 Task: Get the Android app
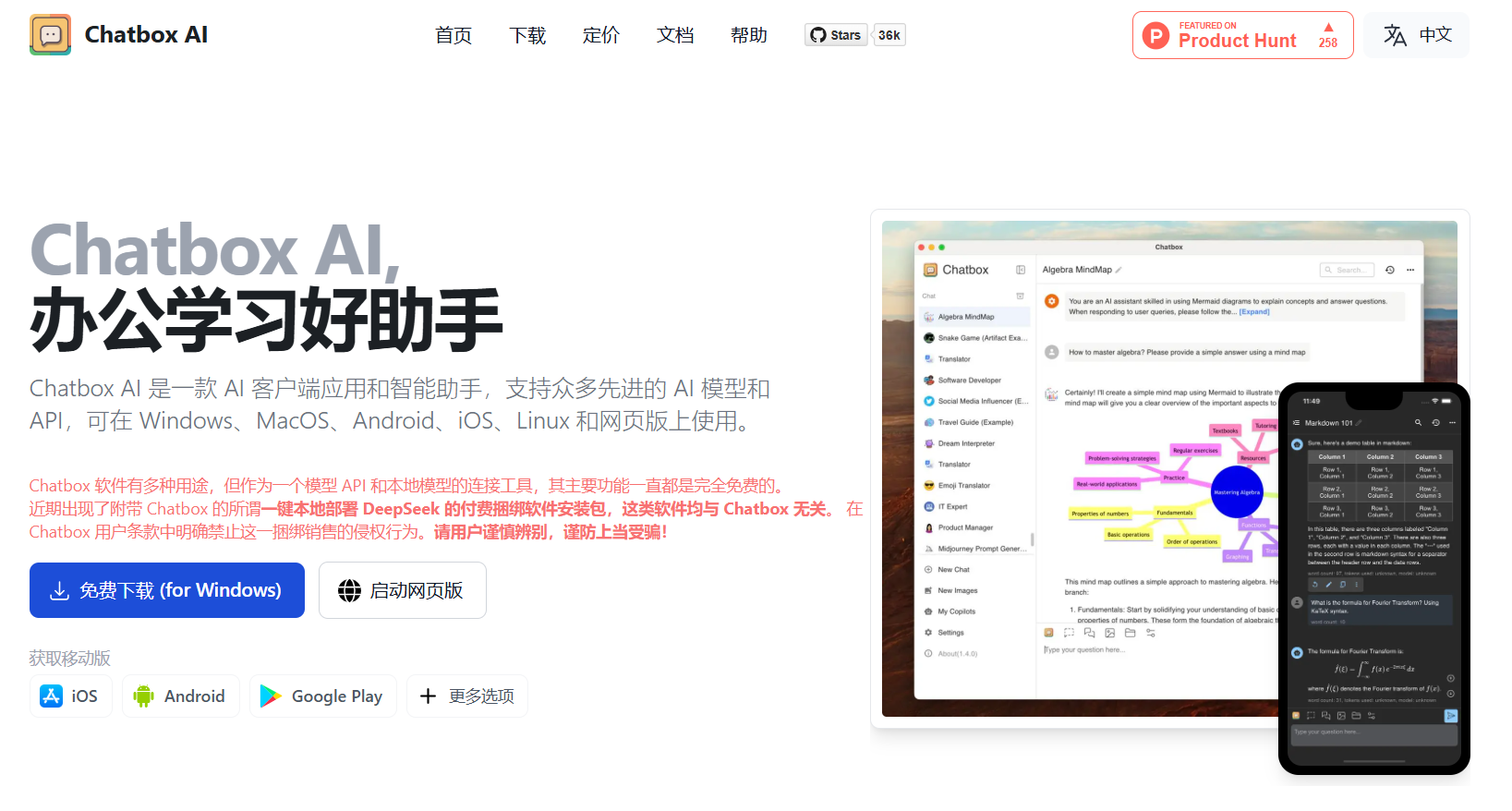tap(180, 696)
